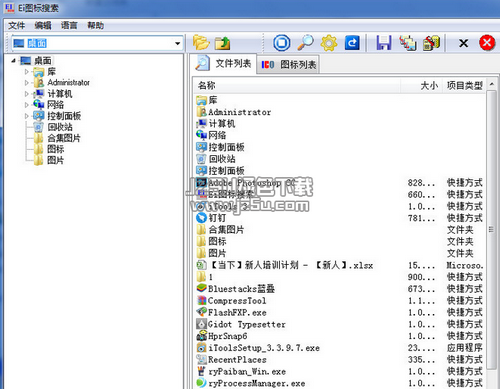Click the yellow folder export icon
The image size is (500, 389).
431,43
